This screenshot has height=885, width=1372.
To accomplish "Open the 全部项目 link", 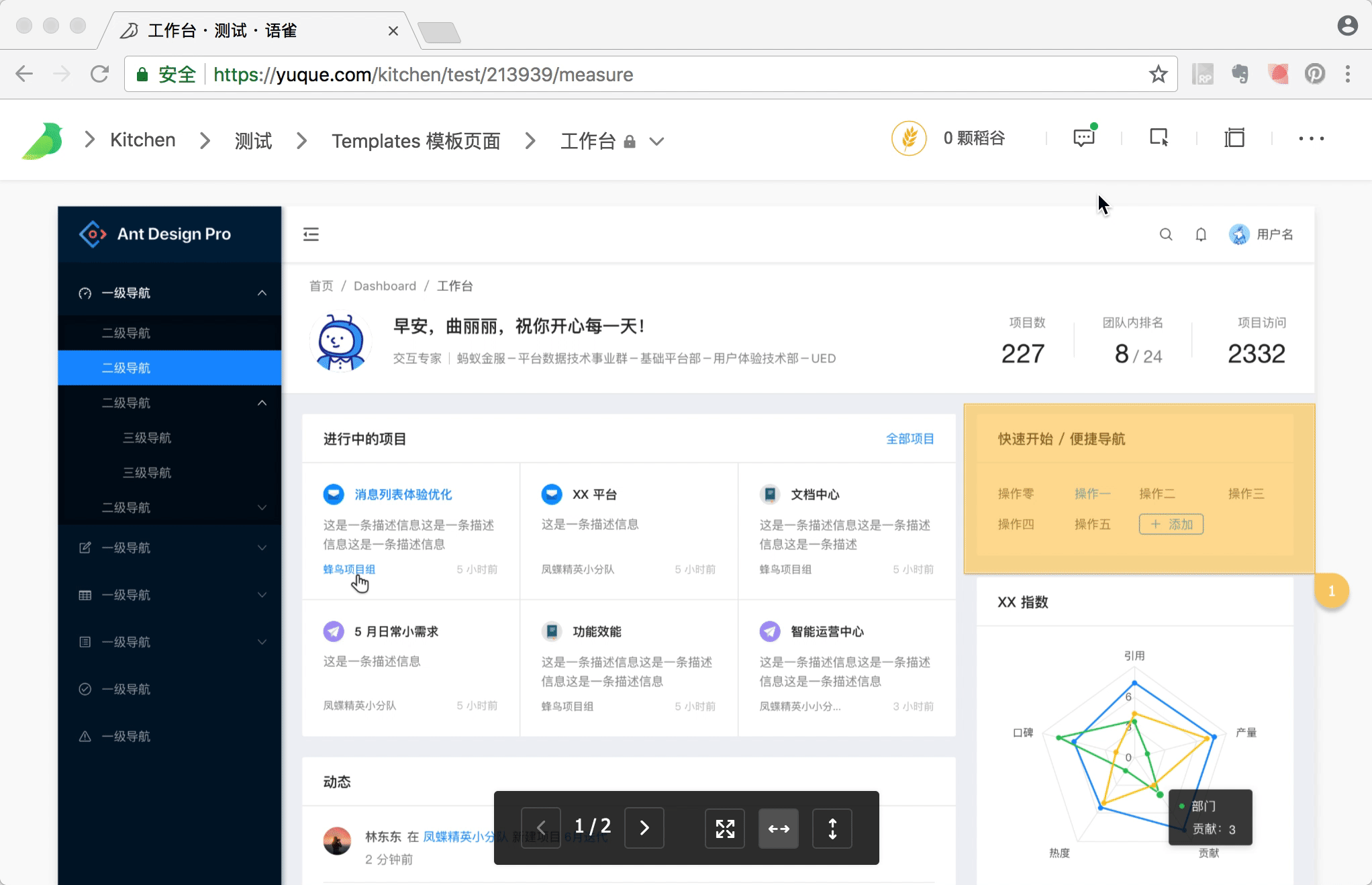I will [x=910, y=438].
